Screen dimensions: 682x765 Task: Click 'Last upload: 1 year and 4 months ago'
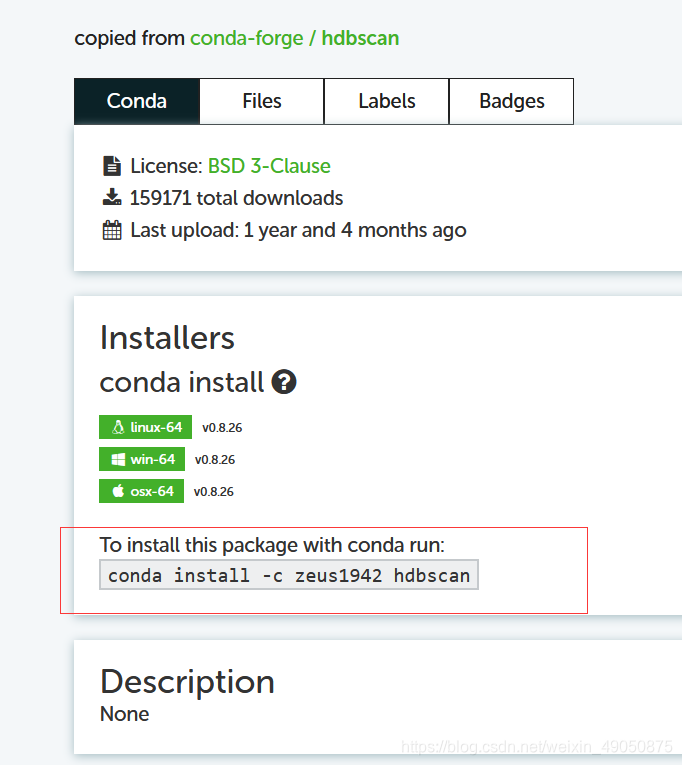click(x=299, y=230)
